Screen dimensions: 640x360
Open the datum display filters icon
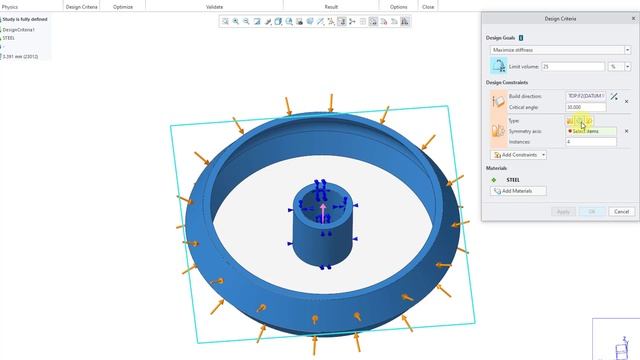[321, 22]
